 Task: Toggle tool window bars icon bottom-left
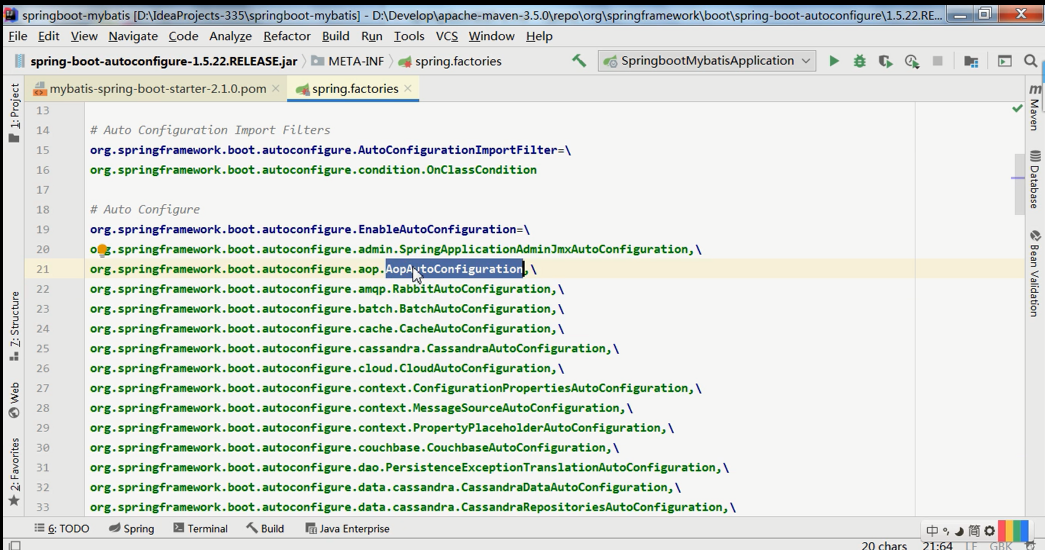14,545
